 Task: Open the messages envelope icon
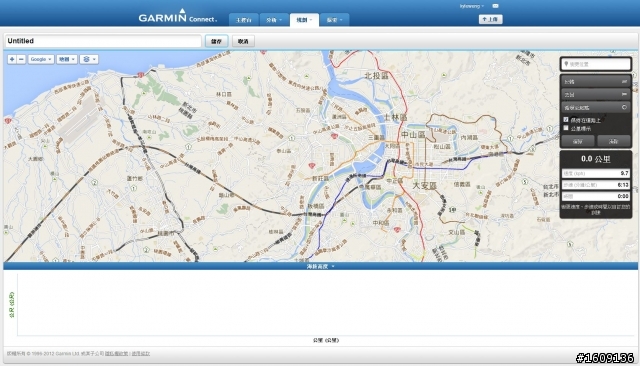tap(495, 6)
